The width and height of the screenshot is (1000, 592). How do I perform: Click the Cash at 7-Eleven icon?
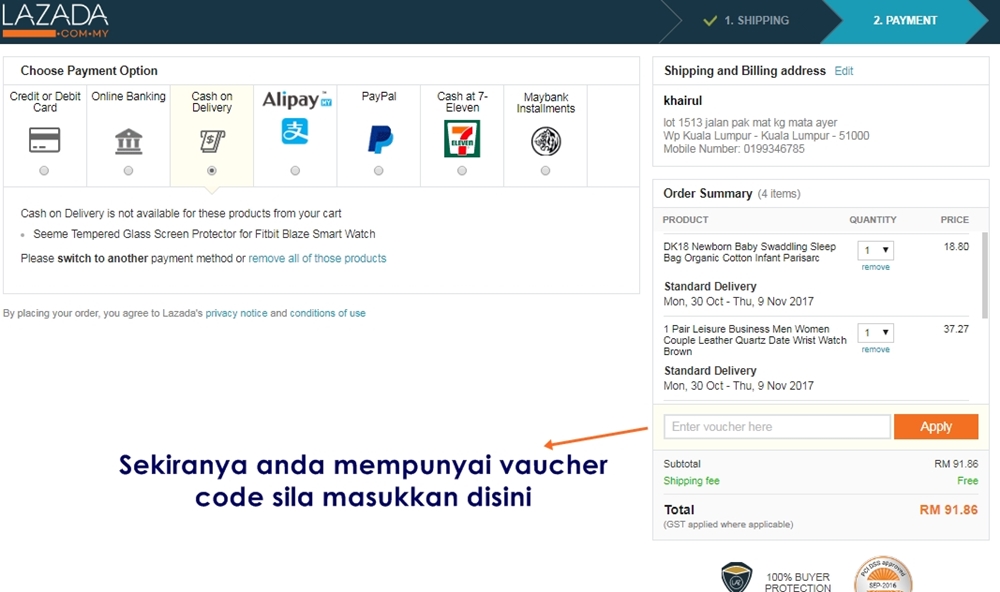coord(461,140)
